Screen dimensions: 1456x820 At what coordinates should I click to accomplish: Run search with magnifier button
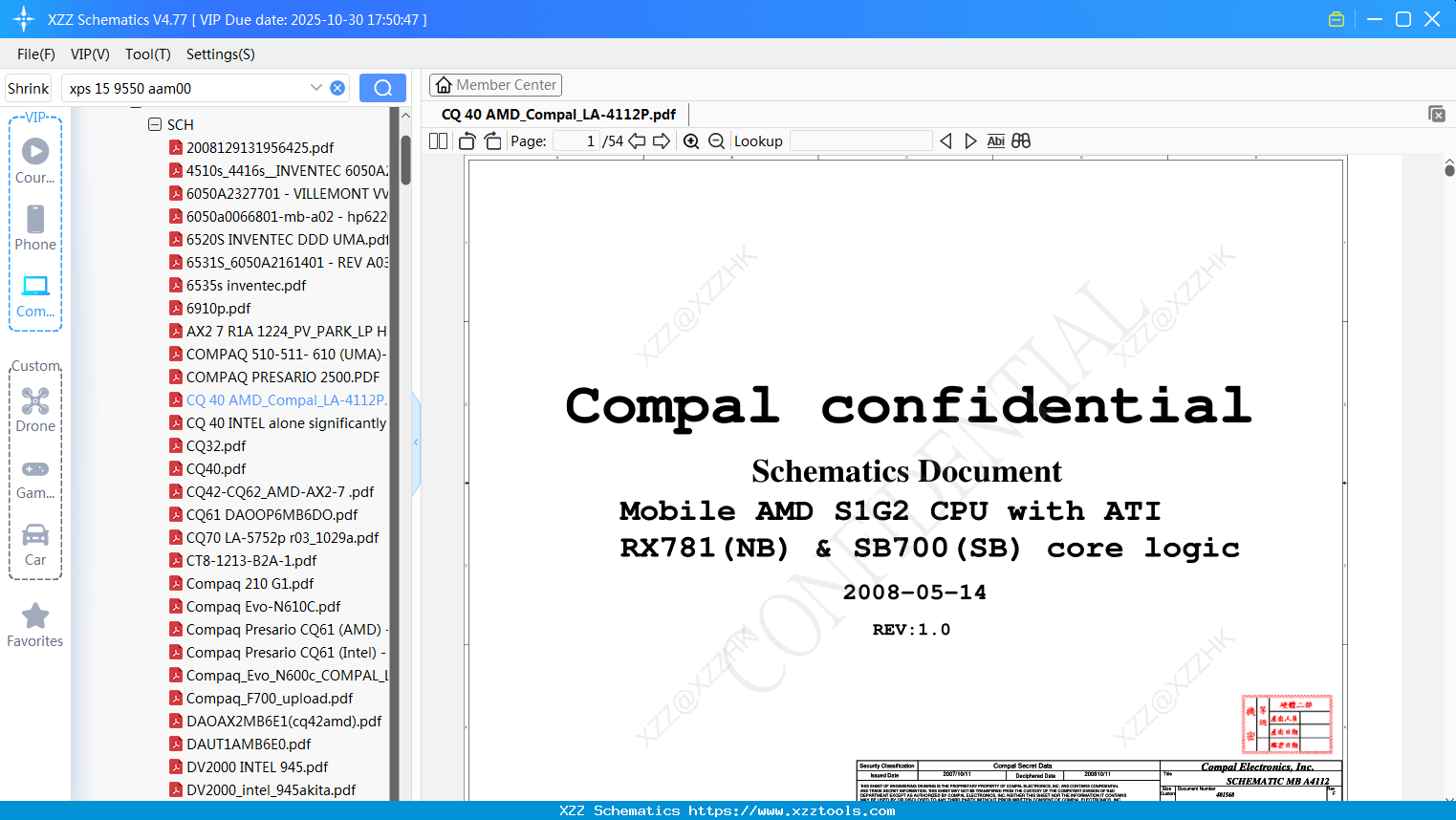(382, 88)
